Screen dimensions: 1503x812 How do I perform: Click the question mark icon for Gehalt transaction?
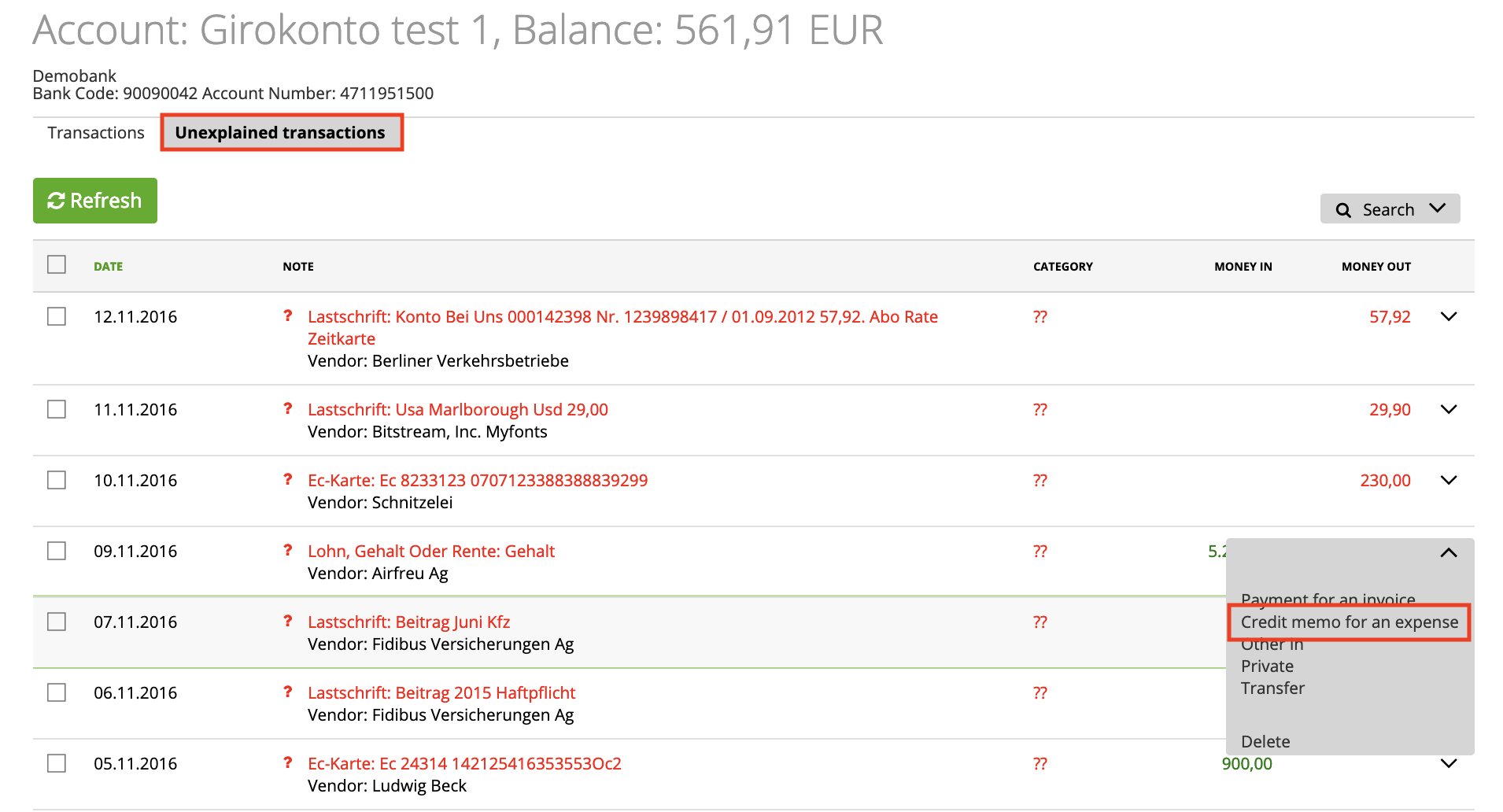[288, 551]
